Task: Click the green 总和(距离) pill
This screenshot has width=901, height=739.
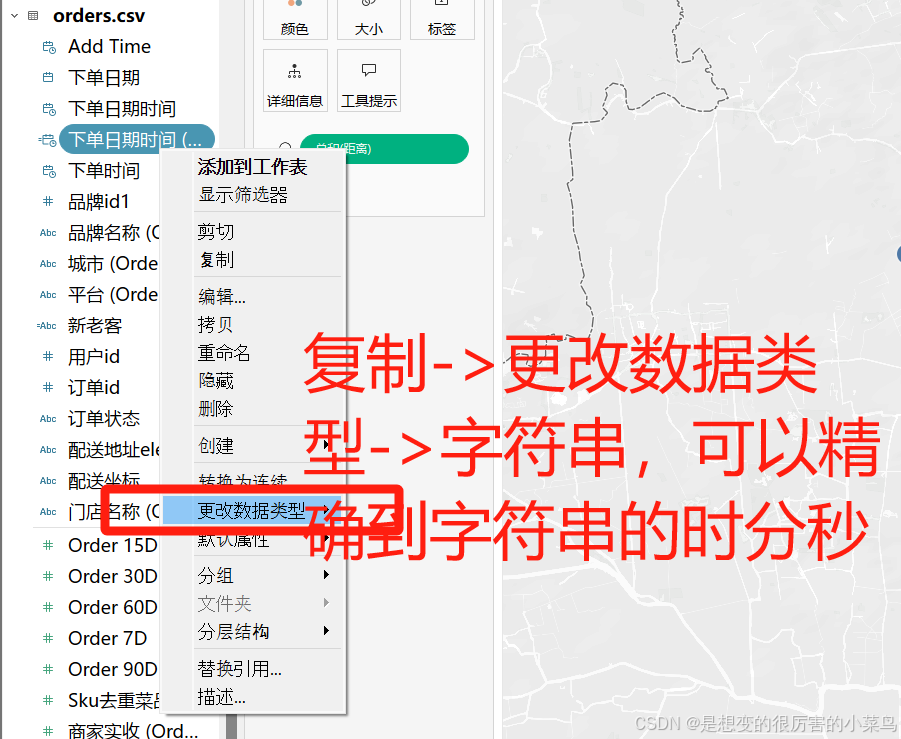Action: tap(384, 149)
